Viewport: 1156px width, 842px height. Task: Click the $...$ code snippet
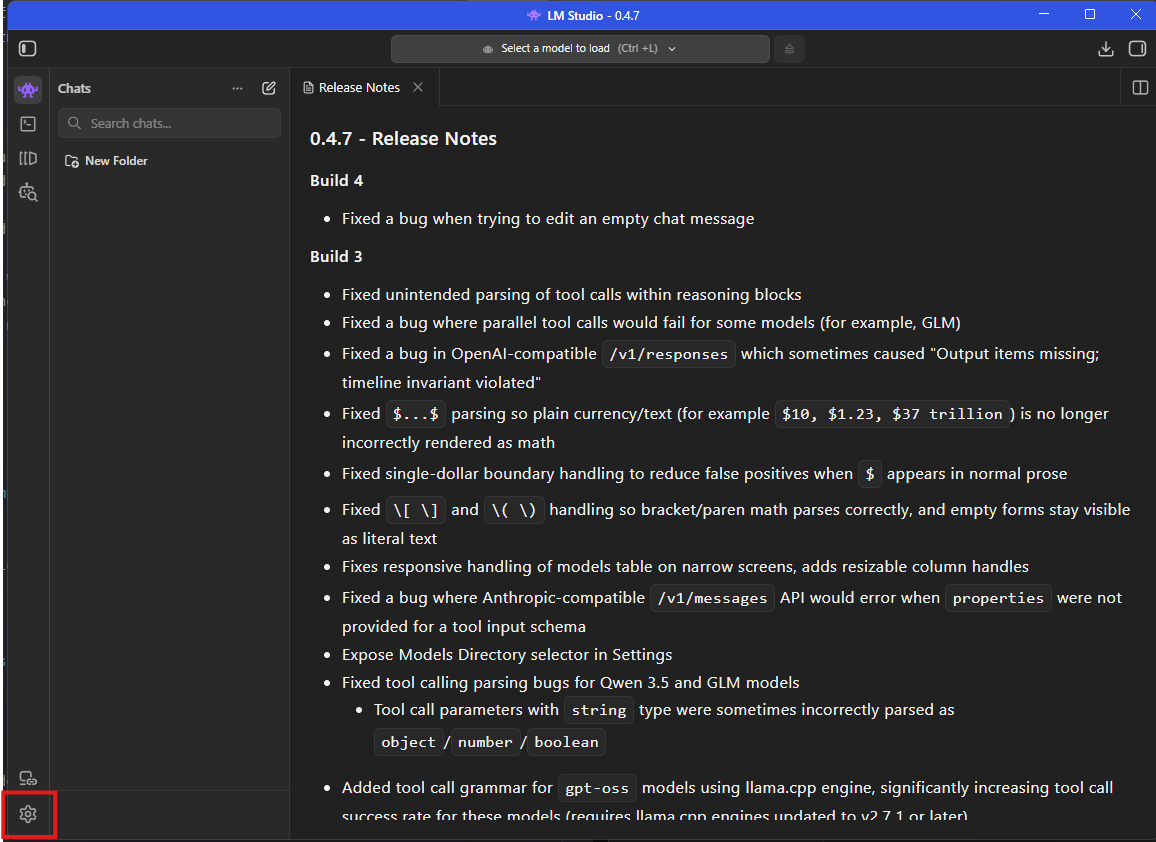tap(416, 414)
